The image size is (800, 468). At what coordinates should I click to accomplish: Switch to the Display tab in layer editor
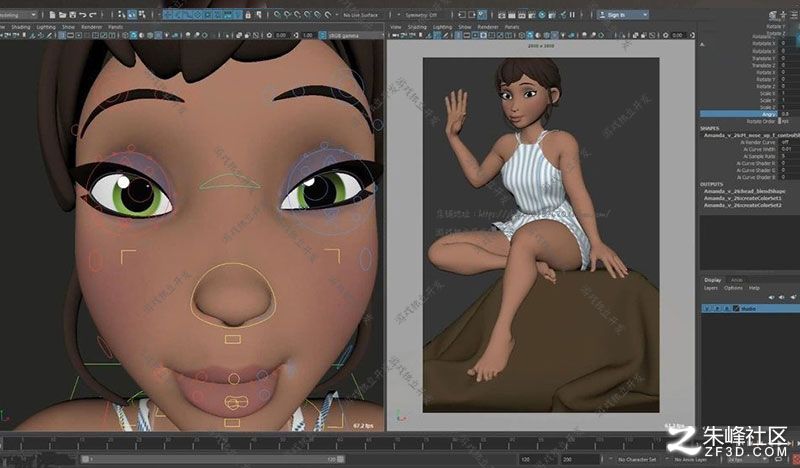713,280
